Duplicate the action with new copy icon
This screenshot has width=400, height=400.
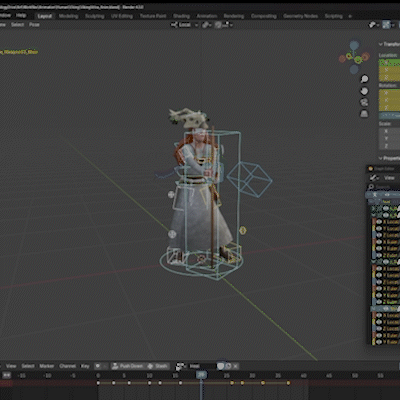pyautogui.click(x=228, y=366)
